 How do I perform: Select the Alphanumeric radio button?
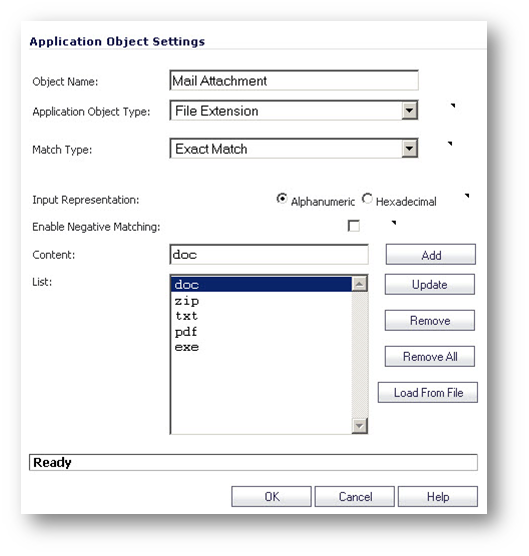282,199
